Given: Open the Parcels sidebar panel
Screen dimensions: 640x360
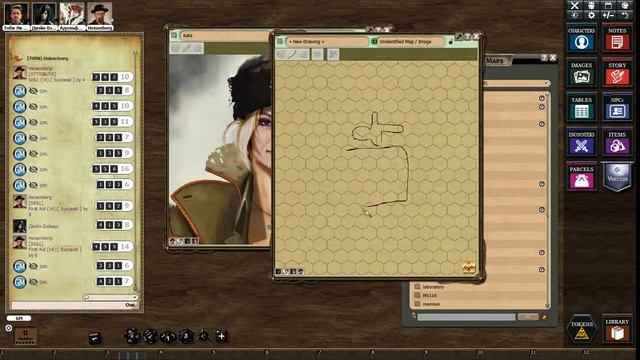Looking at the screenshot, I should click(x=581, y=177).
